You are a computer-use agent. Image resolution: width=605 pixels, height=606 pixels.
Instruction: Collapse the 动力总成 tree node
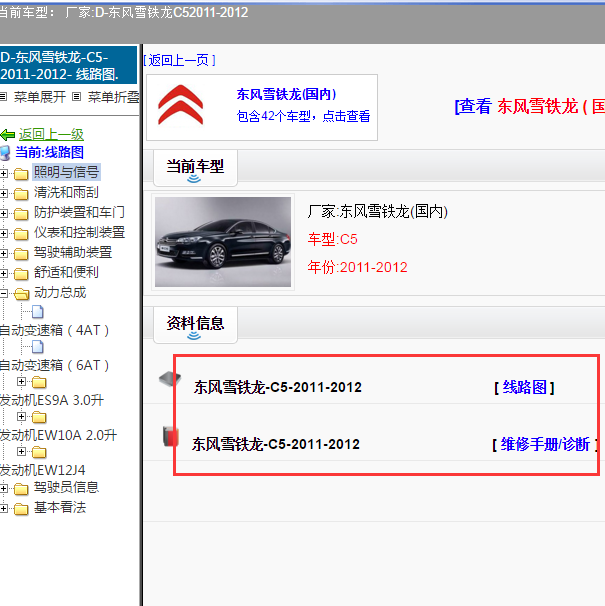(x=3, y=294)
